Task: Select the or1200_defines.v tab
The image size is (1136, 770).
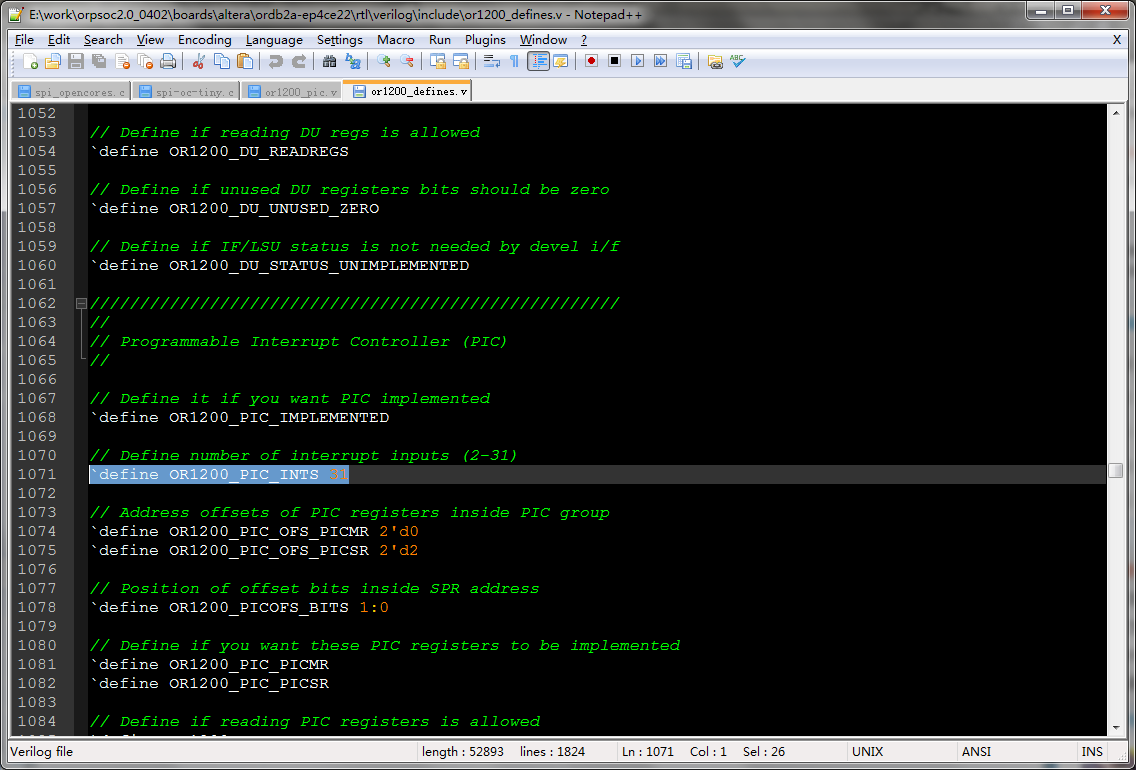Action: pos(409,91)
